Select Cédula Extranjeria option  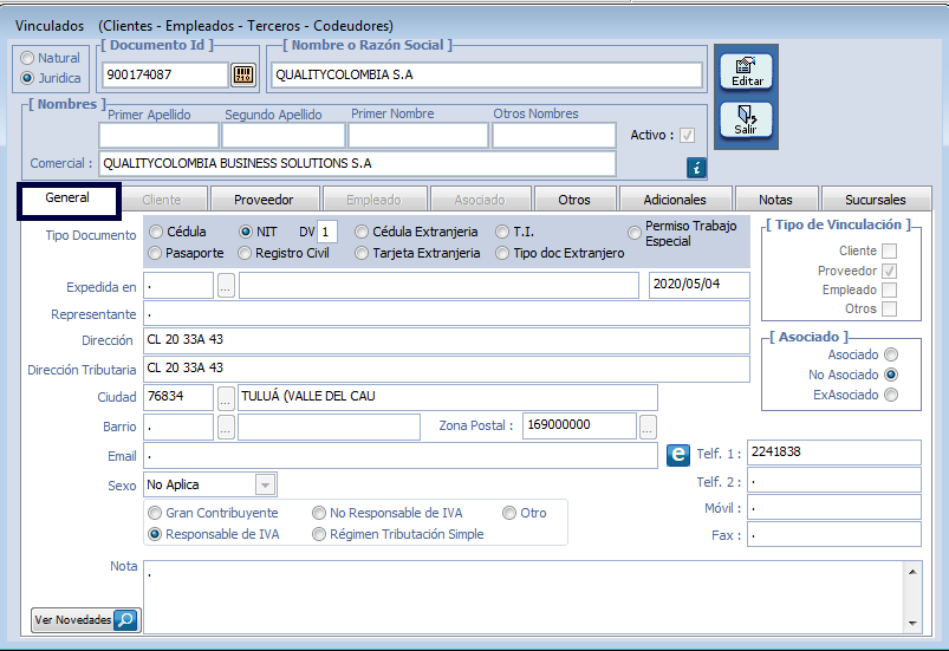click(x=361, y=232)
